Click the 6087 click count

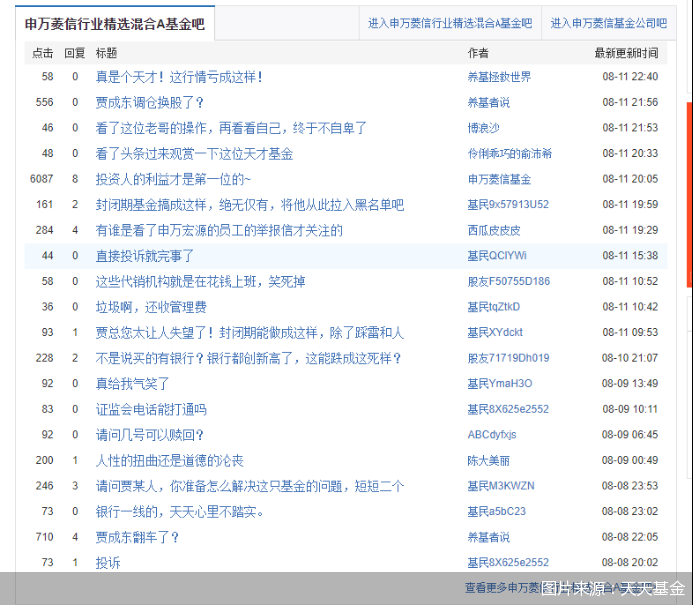pyautogui.click(x=42, y=179)
